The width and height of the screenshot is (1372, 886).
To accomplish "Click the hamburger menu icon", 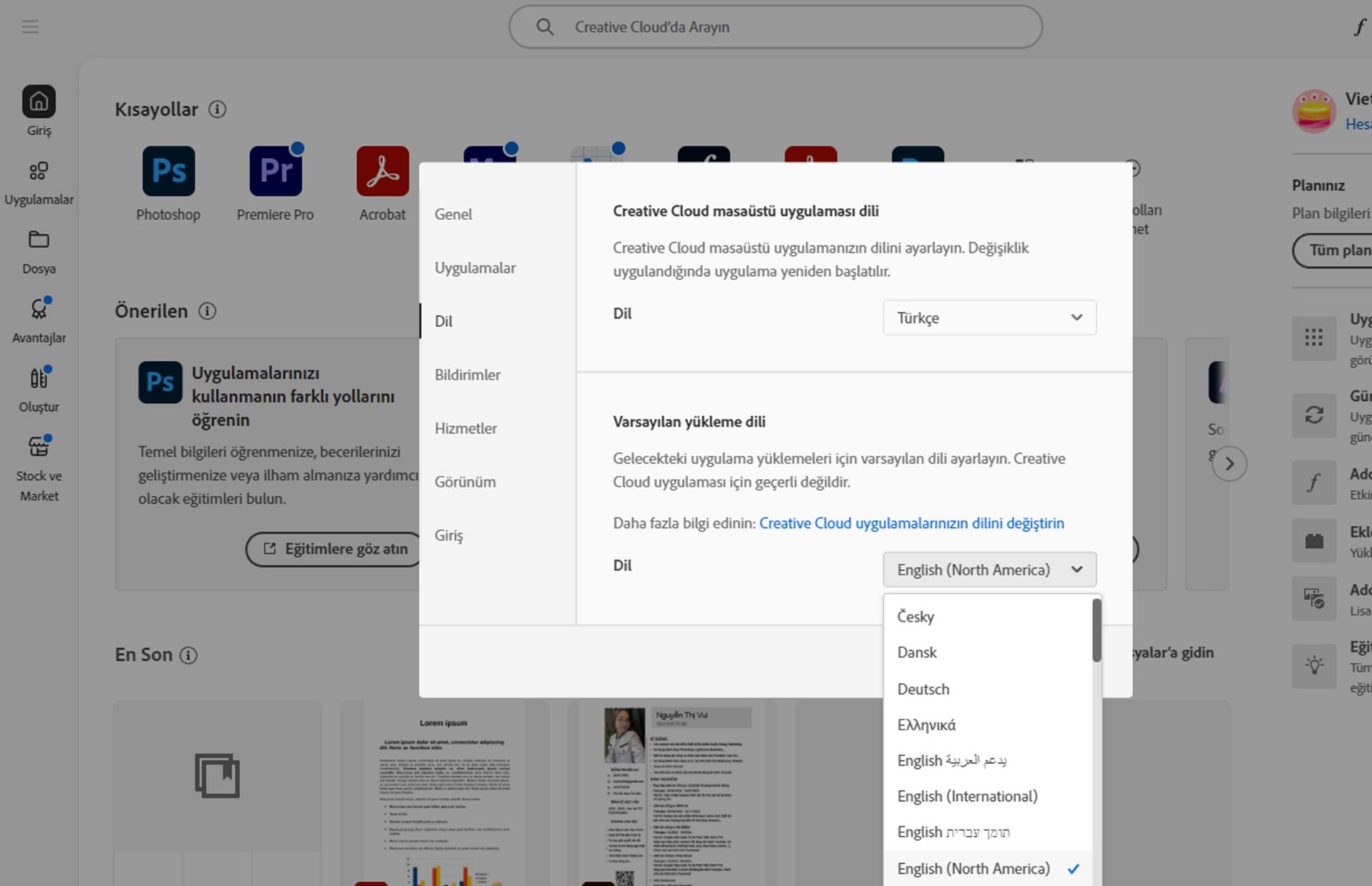I will pyautogui.click(x=30, y=27).
